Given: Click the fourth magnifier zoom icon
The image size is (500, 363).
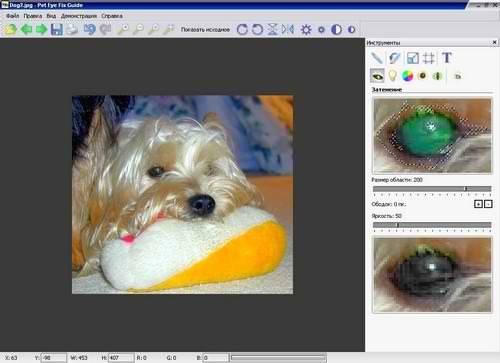Looking at the screenshot, I should [169, 29].
